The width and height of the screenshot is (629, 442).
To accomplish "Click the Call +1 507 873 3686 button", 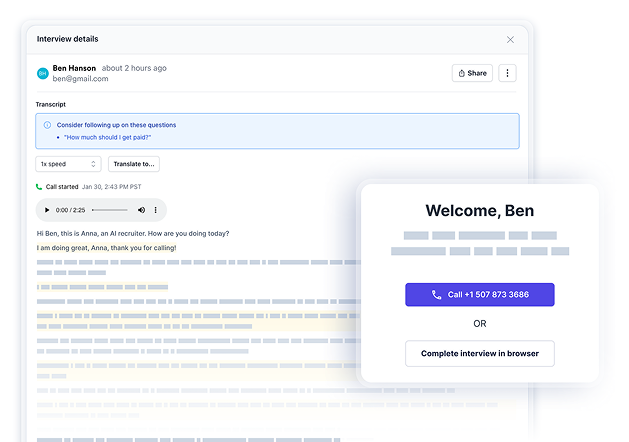I will (x=480, y=295).
